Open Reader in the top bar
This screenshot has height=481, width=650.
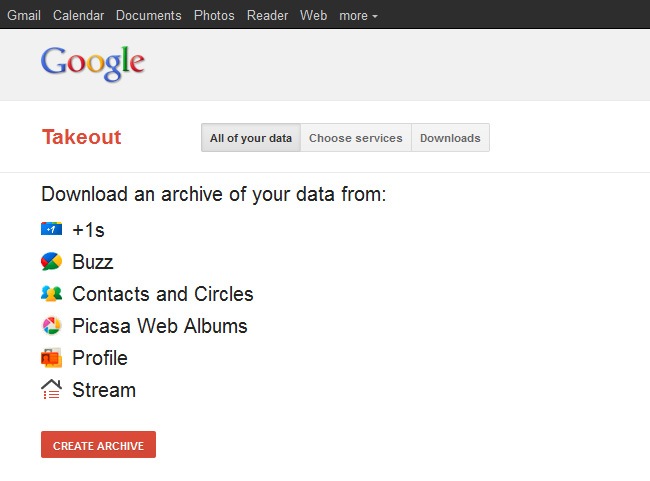click(268, 15)
